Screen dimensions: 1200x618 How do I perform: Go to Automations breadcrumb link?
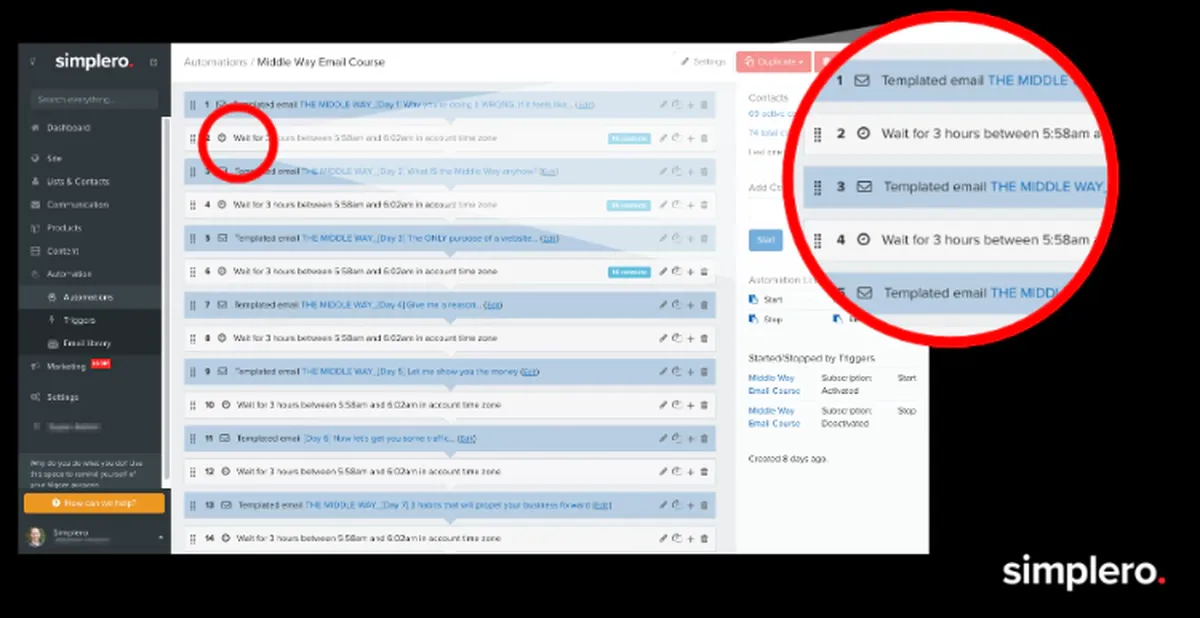[x=215, y=62]
